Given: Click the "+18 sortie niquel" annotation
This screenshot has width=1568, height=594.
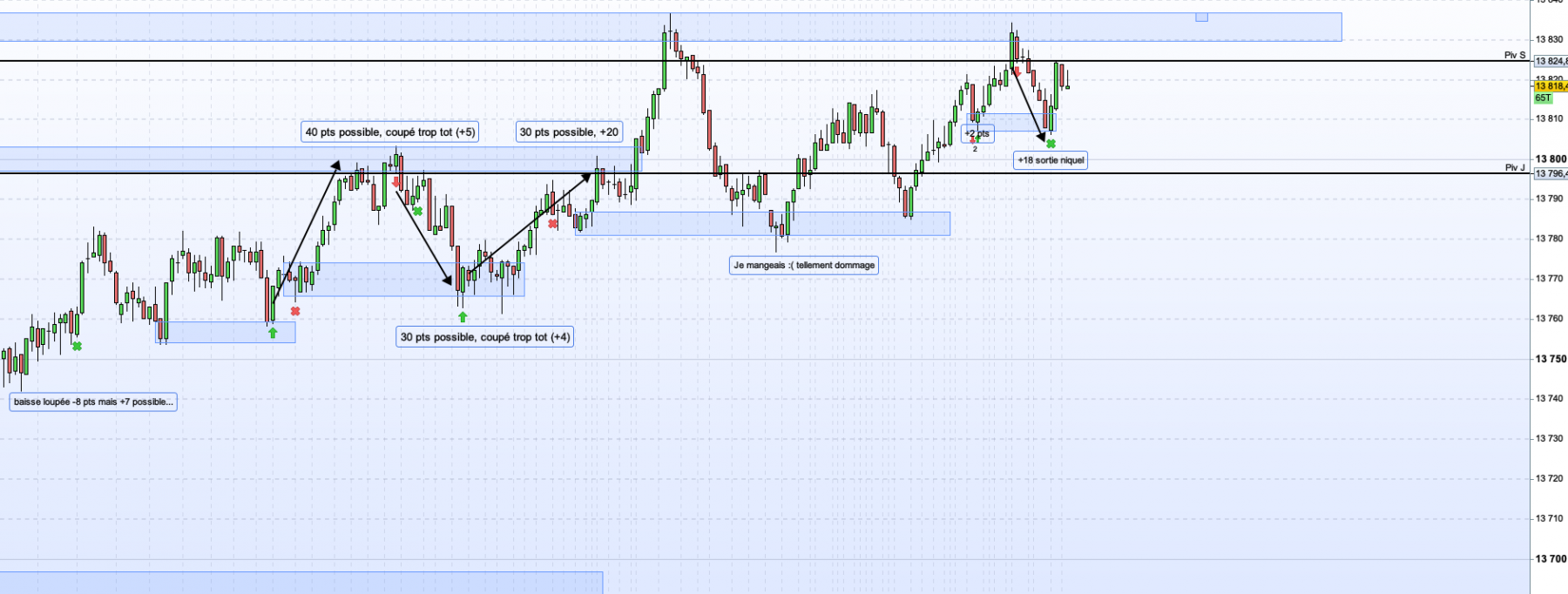Looking at the screenshot, I should pyautogui.click(x=1051, y=160).
